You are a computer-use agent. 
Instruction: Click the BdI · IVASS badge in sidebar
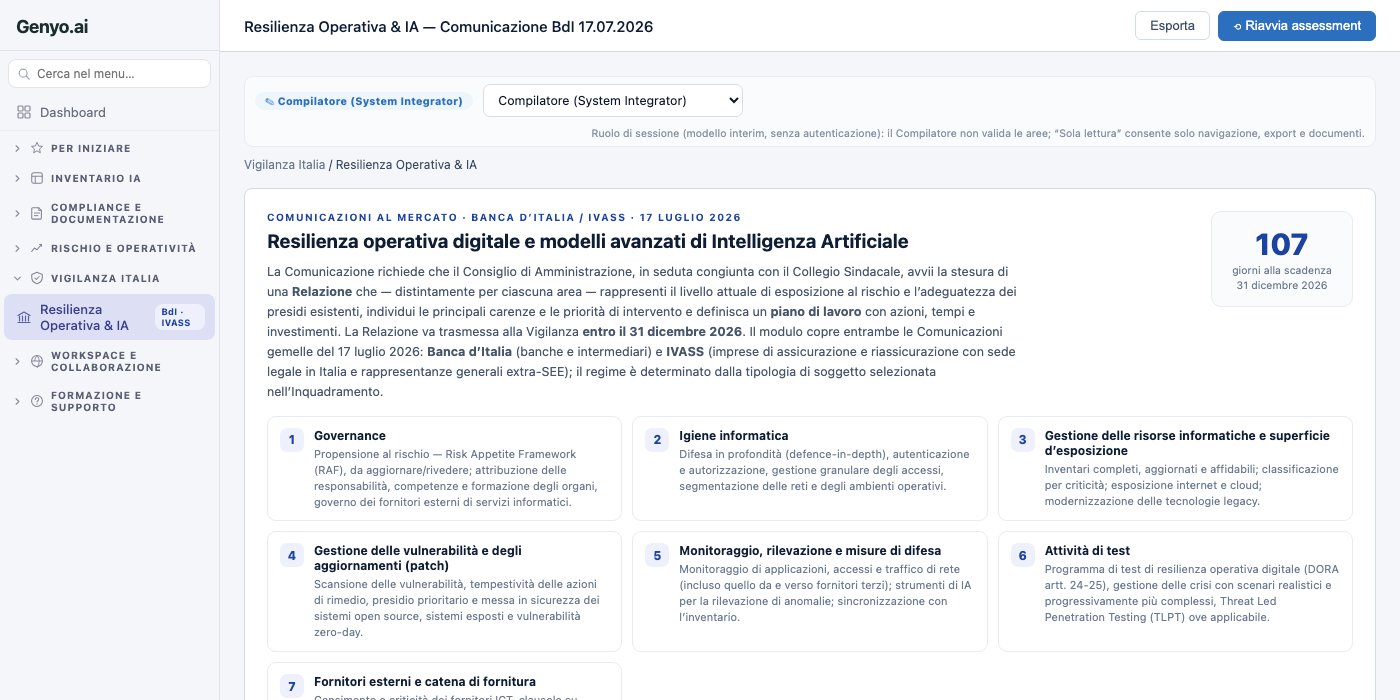pos(180,317)
